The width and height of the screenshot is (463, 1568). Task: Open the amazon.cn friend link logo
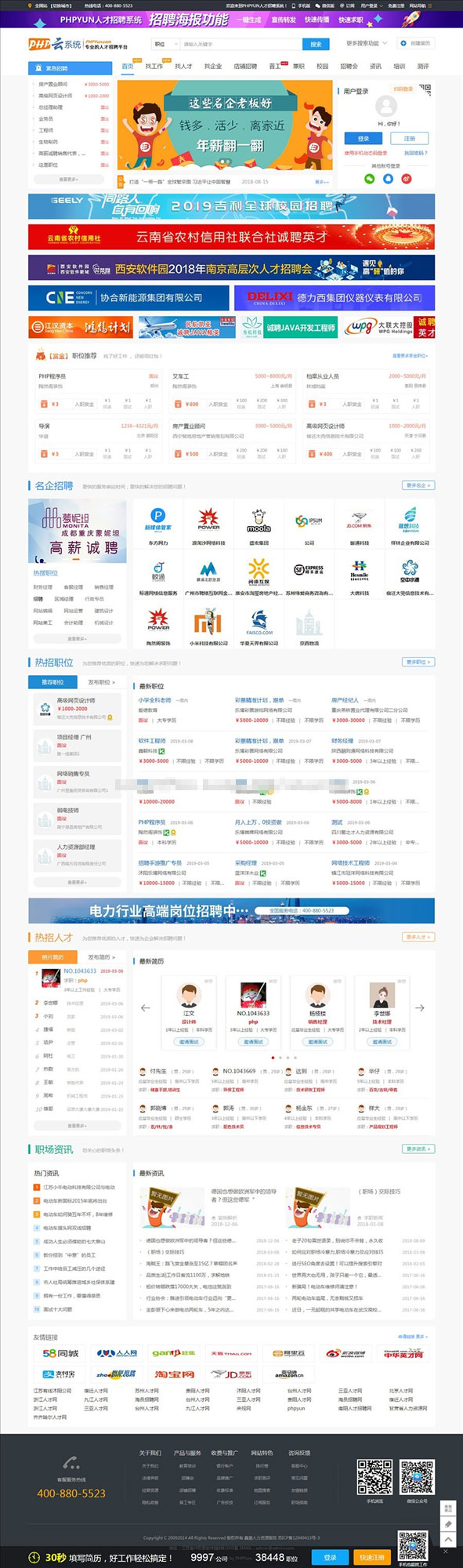(288, 1374)
